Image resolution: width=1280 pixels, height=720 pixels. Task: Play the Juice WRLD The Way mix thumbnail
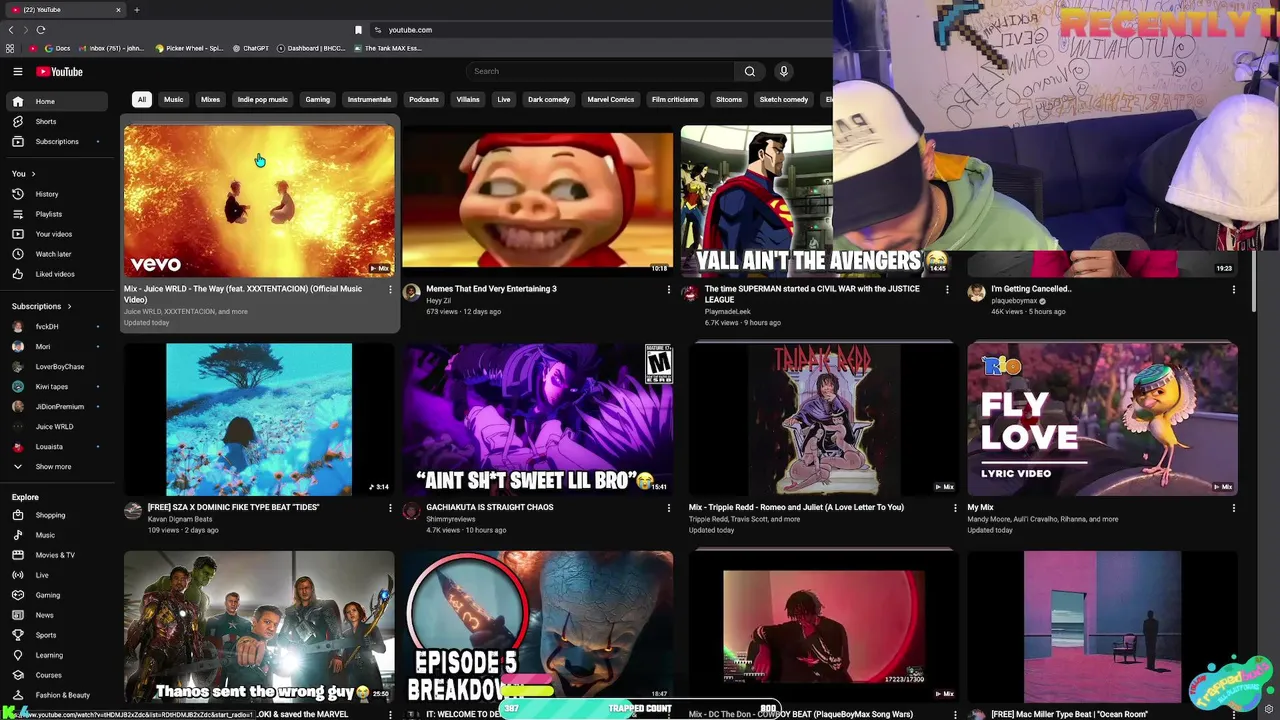(259, 200)
